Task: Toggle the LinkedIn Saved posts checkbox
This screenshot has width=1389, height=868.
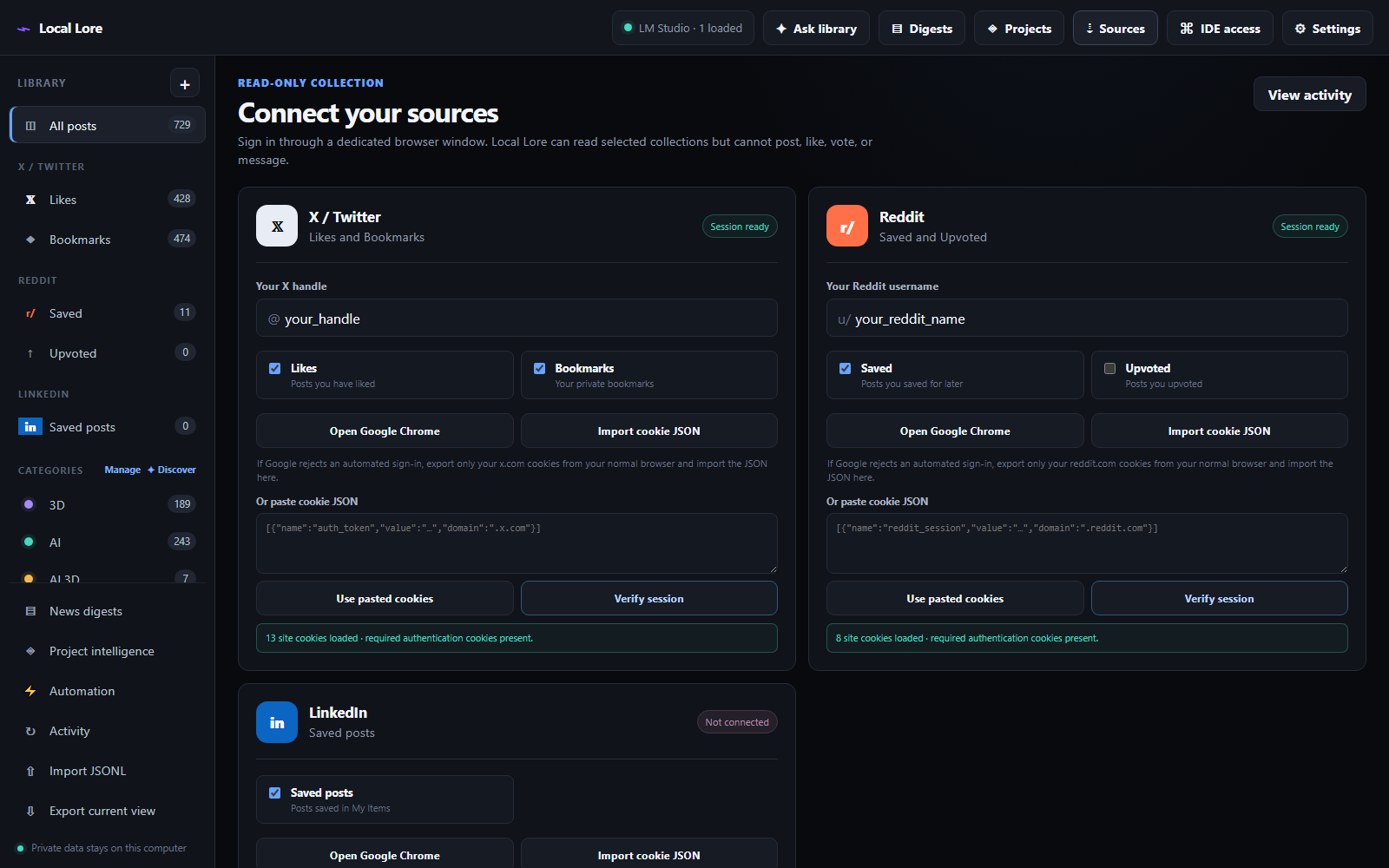Action: [275, 792]
